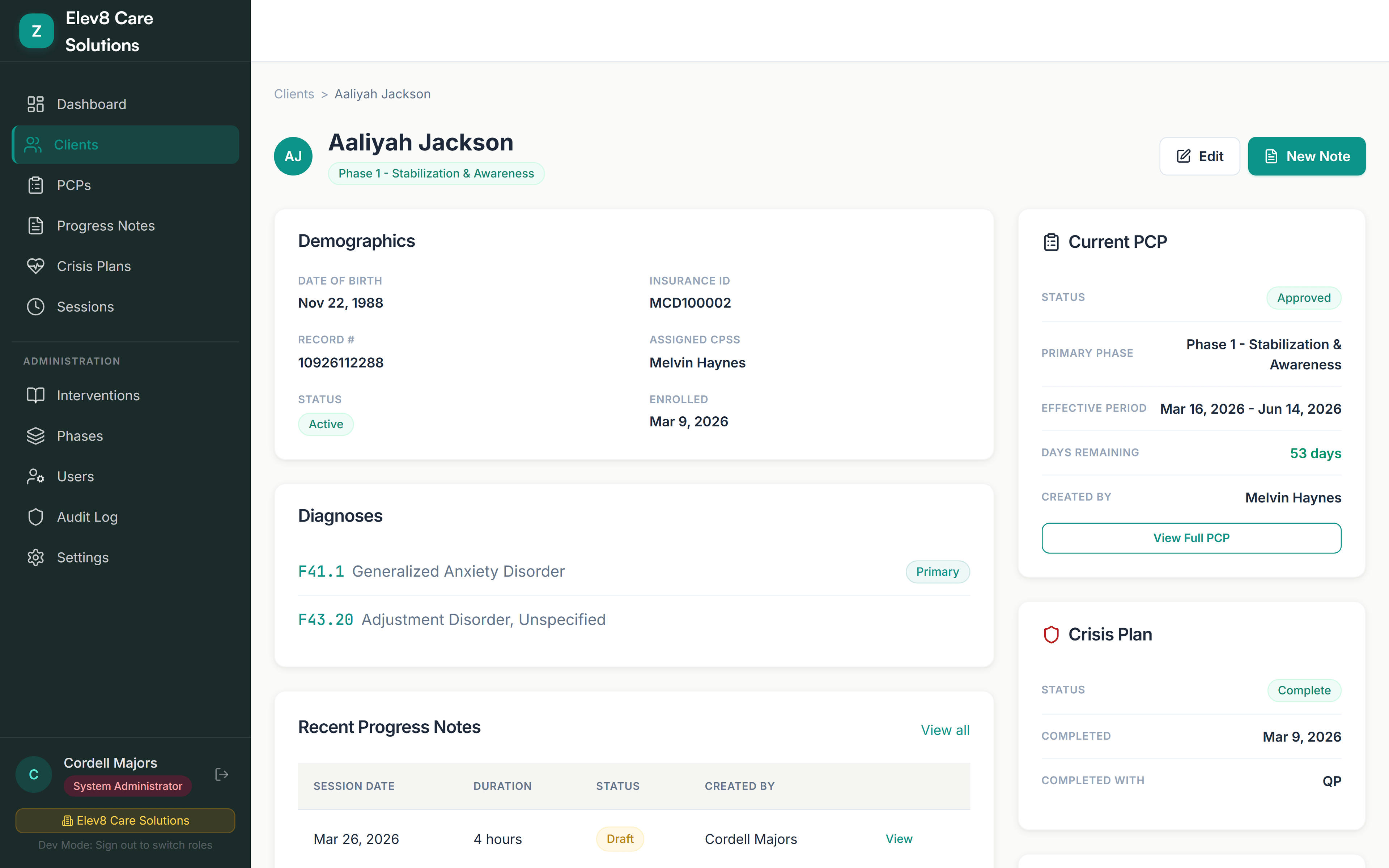Click the AJ client avatar
This screenshot has width=1389, height=868.
click(x=293, y=156)
